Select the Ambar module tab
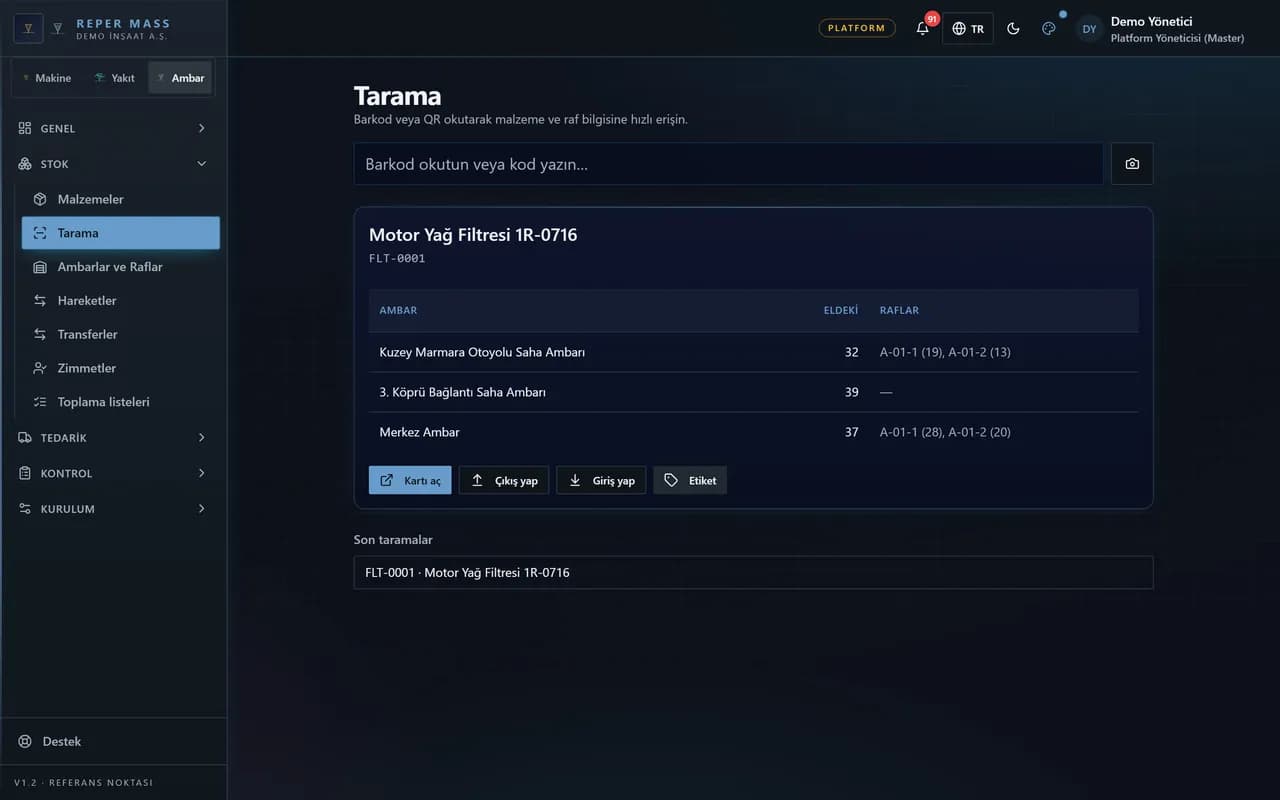 (180, 78)
